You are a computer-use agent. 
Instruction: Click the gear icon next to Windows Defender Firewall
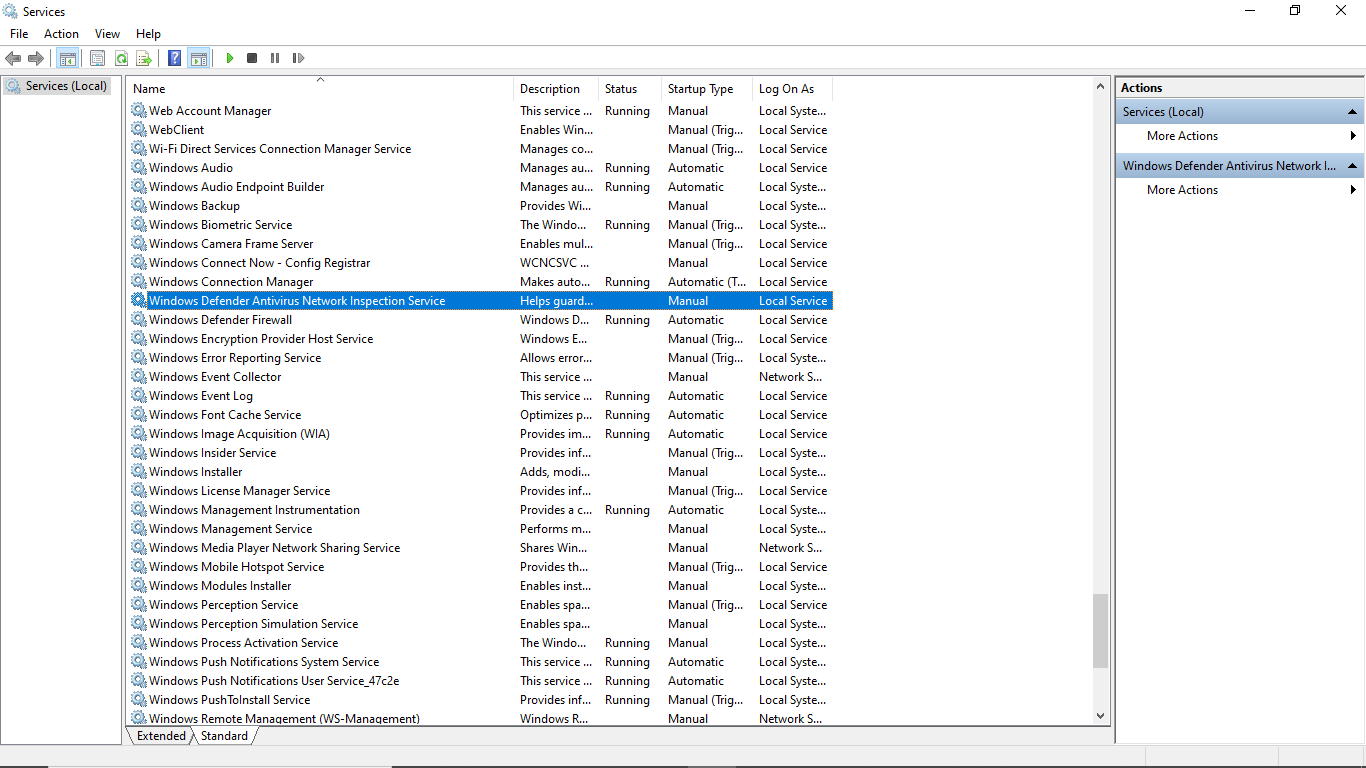(x=138, y=320)
